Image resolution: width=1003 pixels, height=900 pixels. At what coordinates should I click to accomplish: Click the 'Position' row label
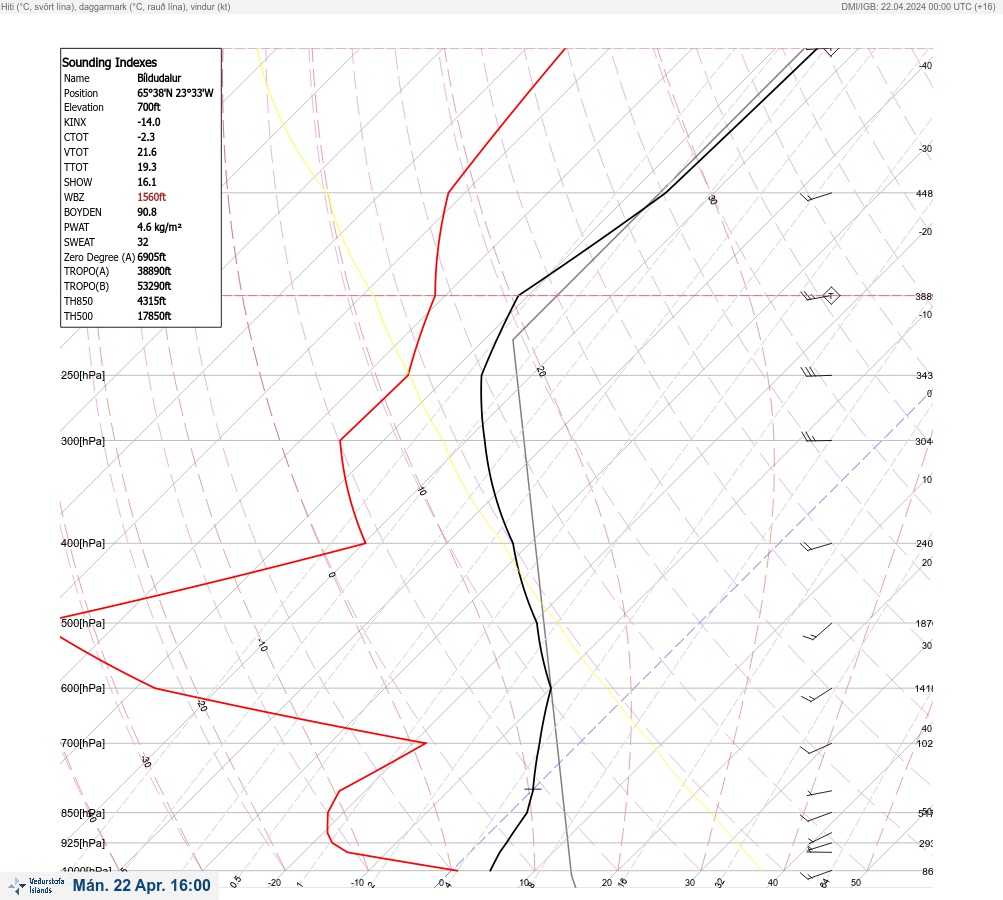point(81,93)
